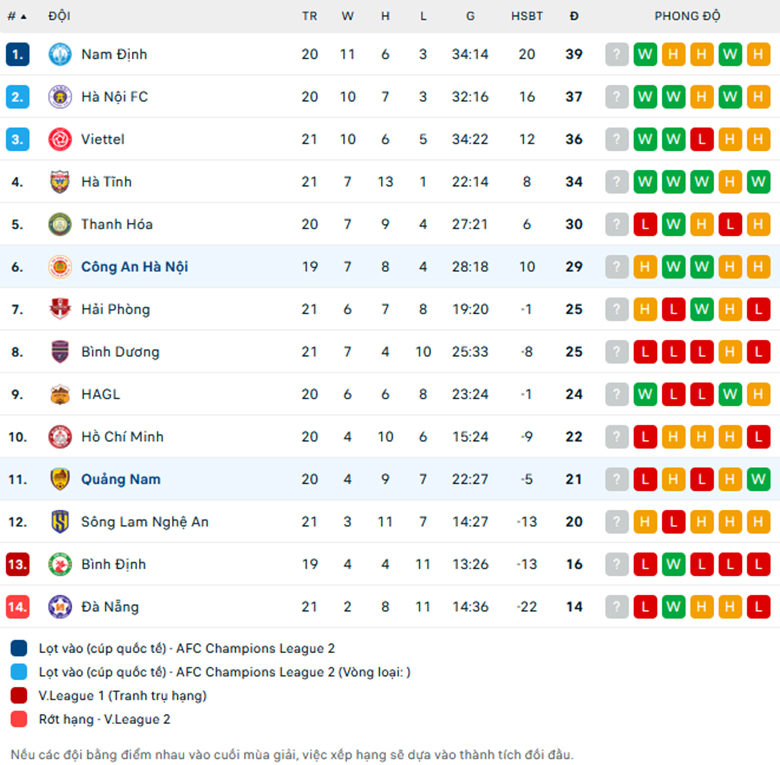Sort standings by the Đ points column

[x=574, y=16]
